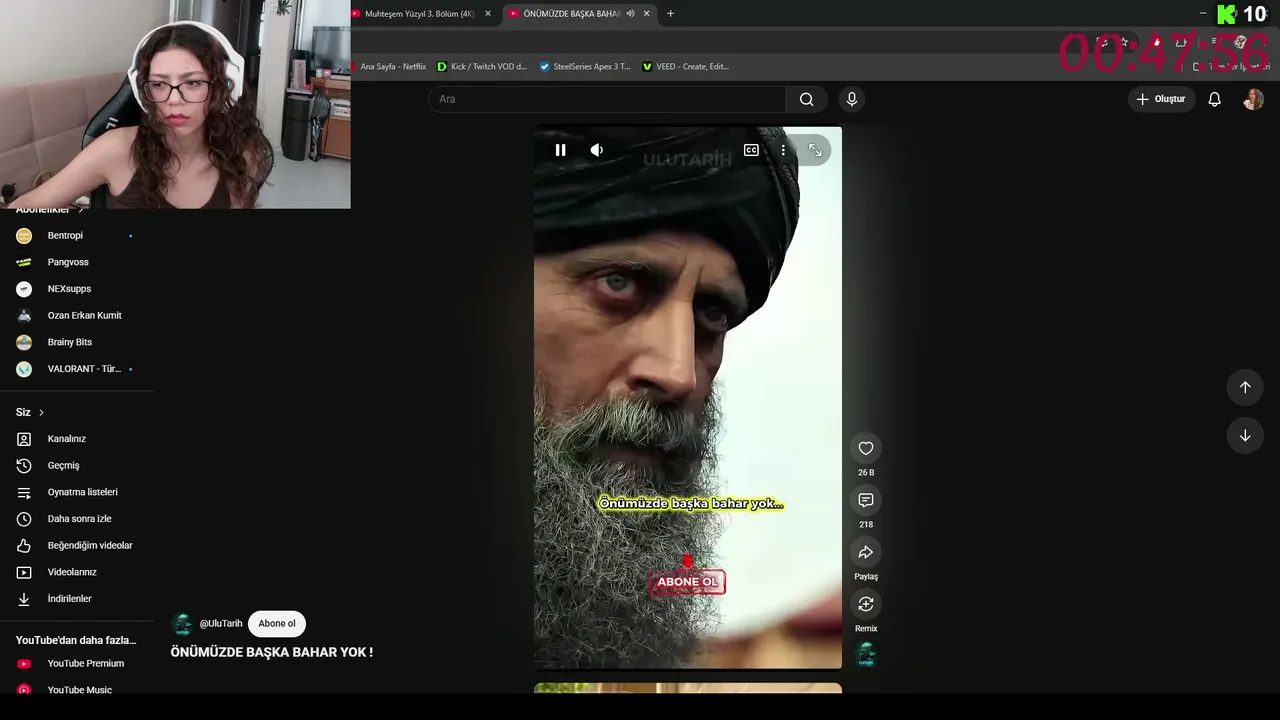
Task: Pause the playing Shorts video
Action: pyautogui.click(x=560, y=150)
